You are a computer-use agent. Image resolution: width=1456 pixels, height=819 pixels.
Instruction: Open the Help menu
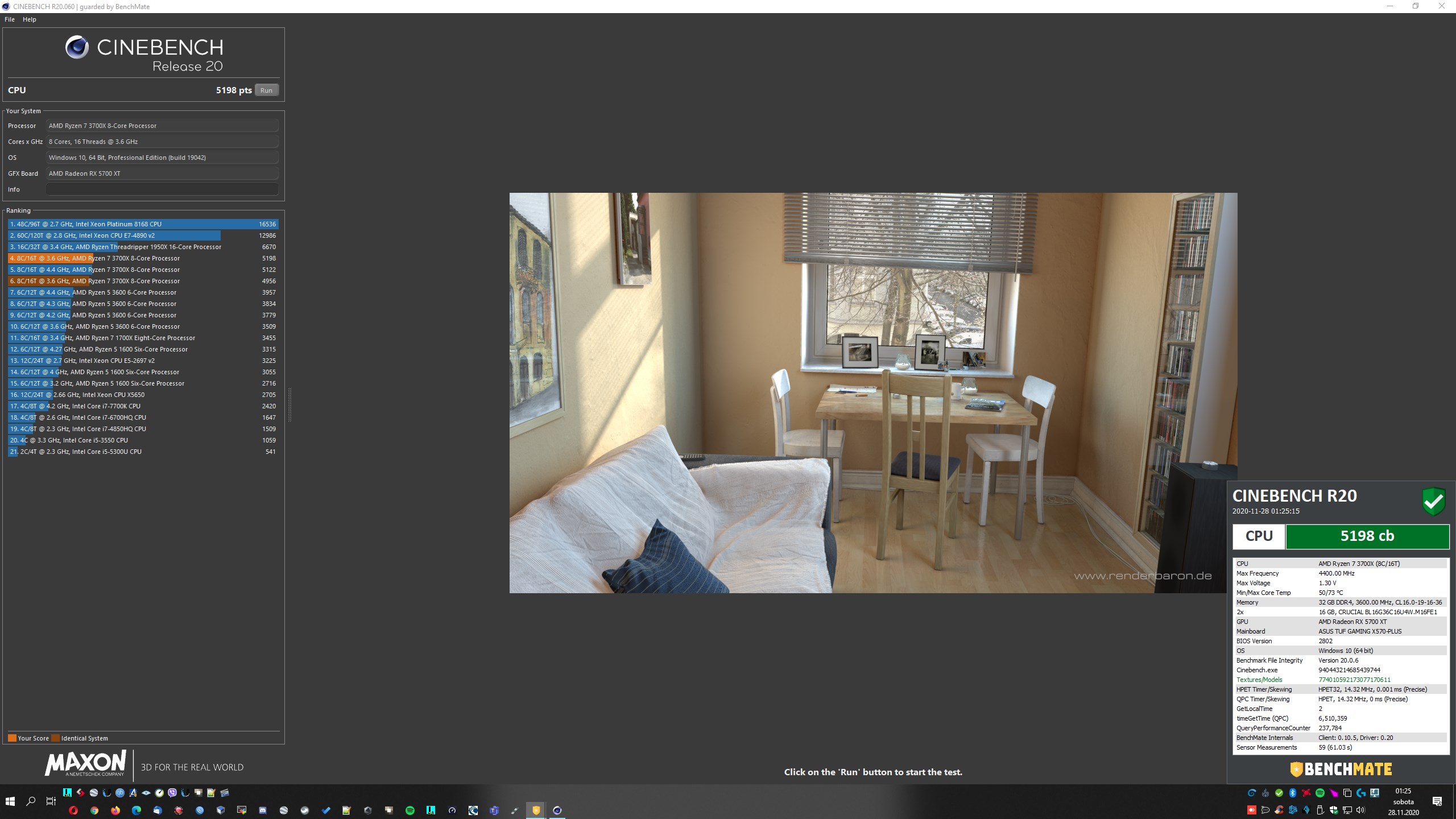point(30,19)
